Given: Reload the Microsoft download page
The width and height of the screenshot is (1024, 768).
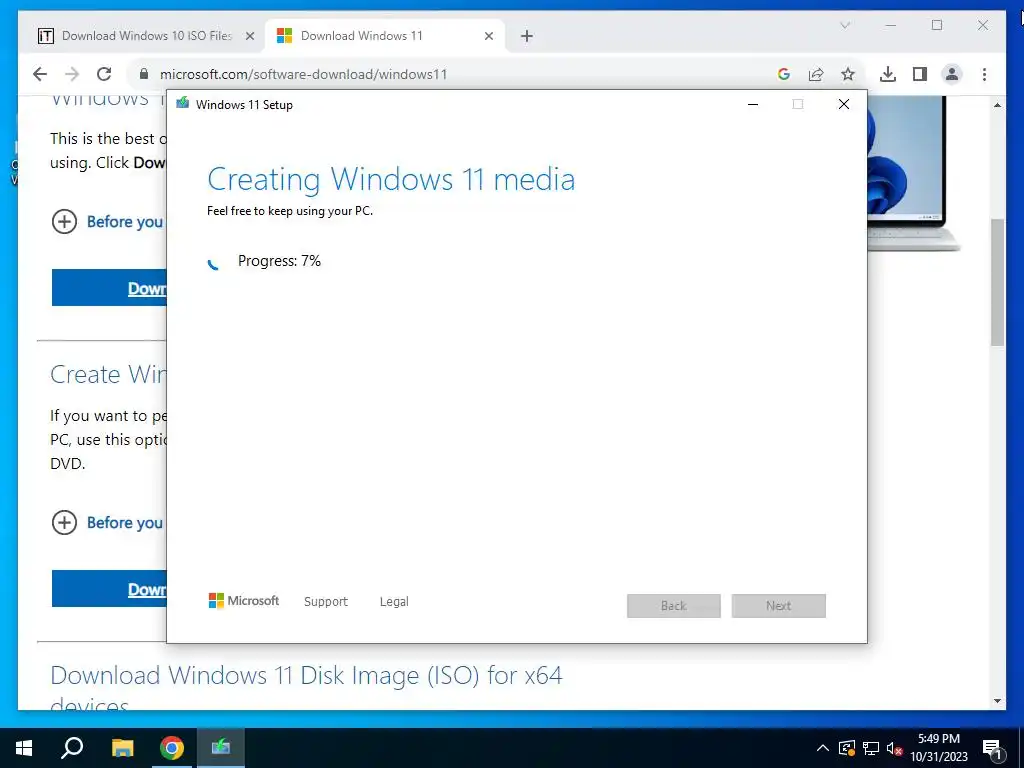Looking at the screenshot, I should 104,74.
